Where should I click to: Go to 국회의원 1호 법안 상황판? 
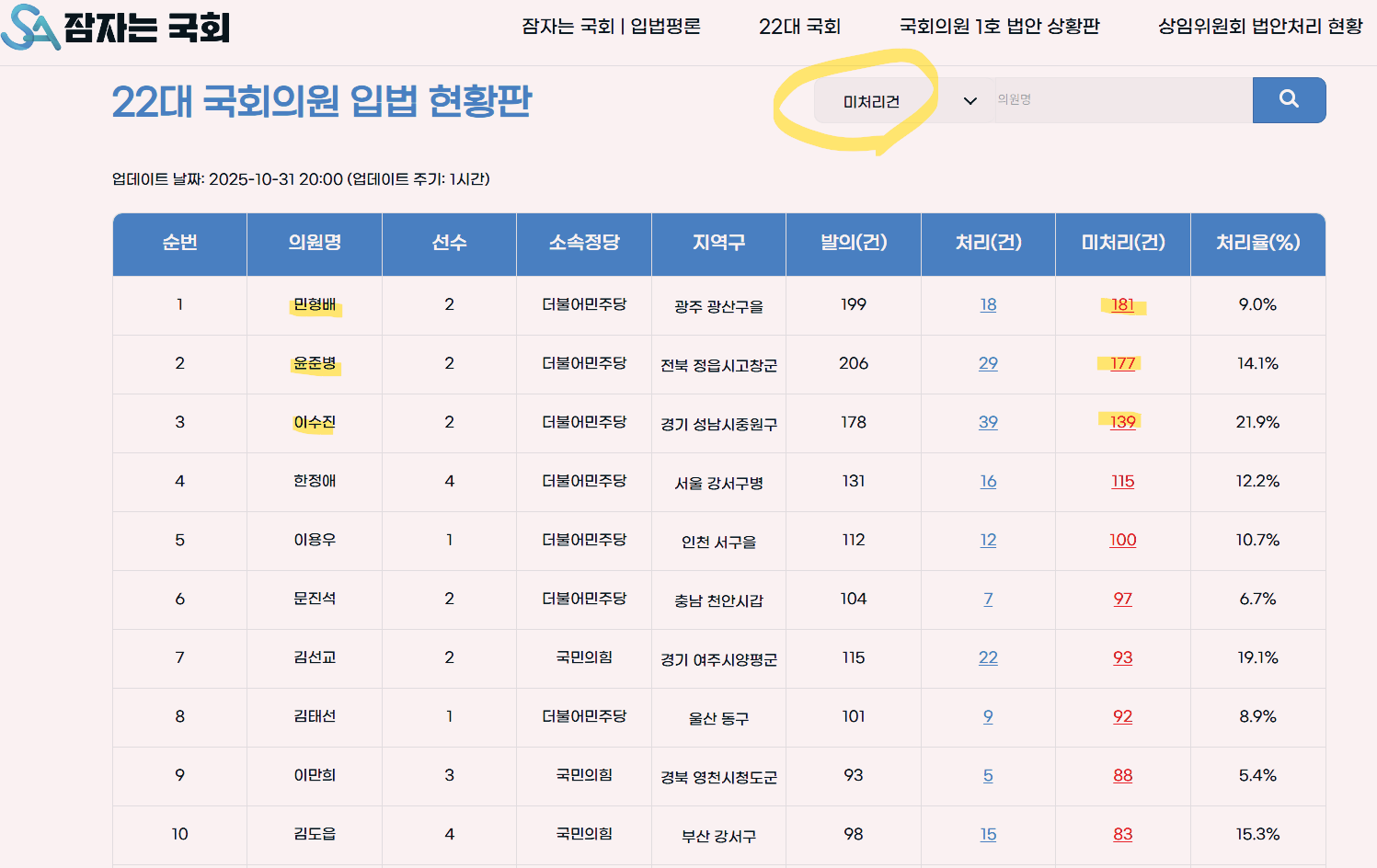pos(999,27)
